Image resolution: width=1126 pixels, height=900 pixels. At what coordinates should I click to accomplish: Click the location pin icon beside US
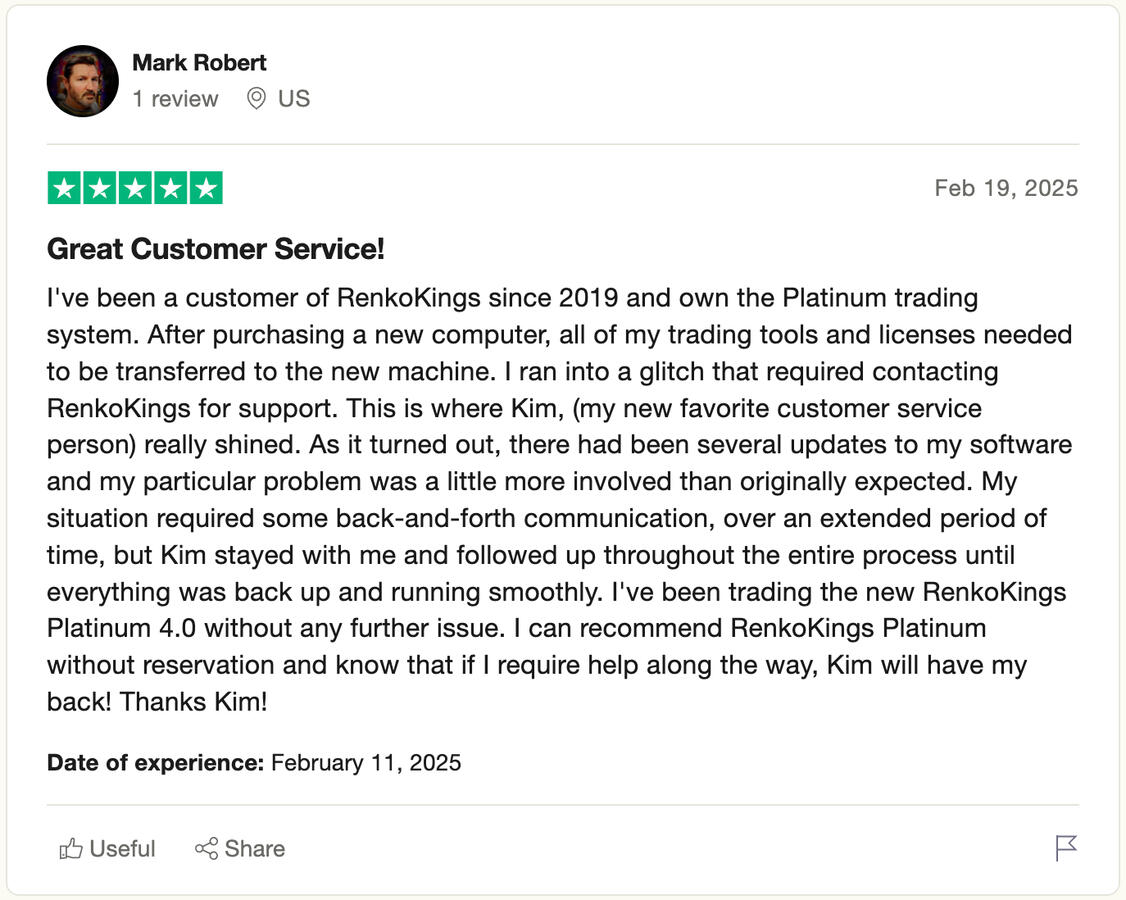tap(256, 98)
